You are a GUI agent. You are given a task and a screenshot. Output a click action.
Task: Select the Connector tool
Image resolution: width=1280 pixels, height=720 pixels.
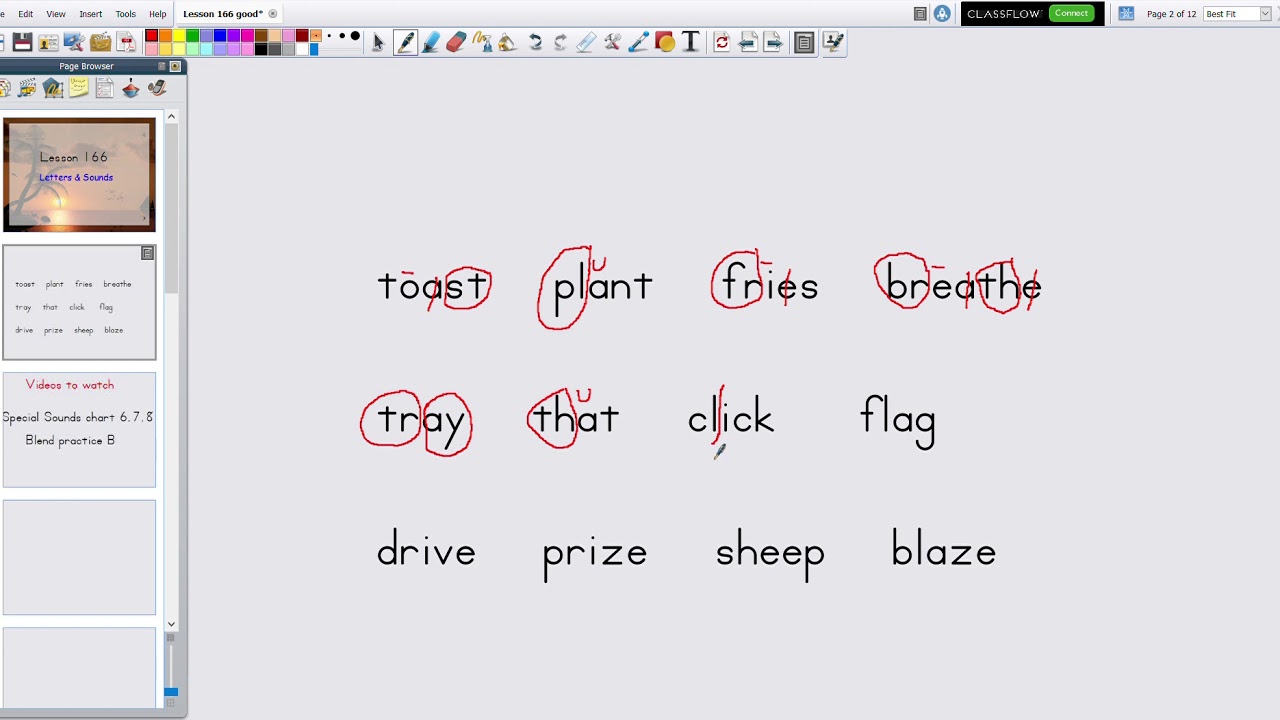(x=638, y=42)
